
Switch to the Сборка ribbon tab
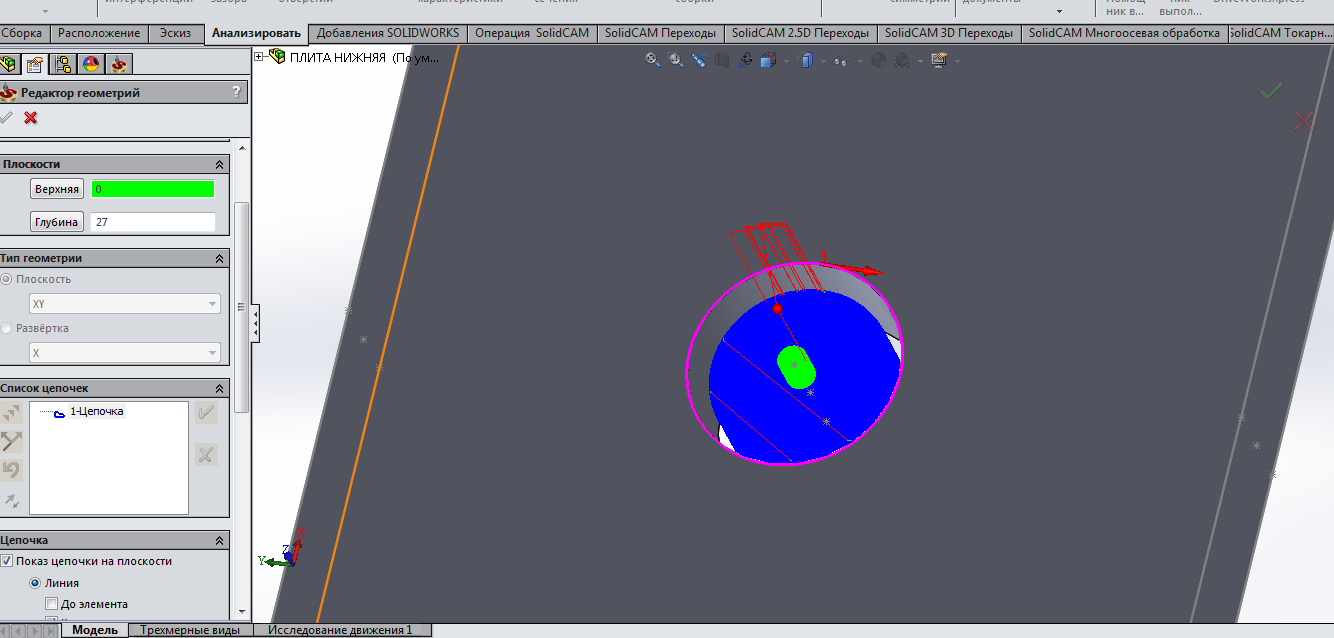point(22,33)
